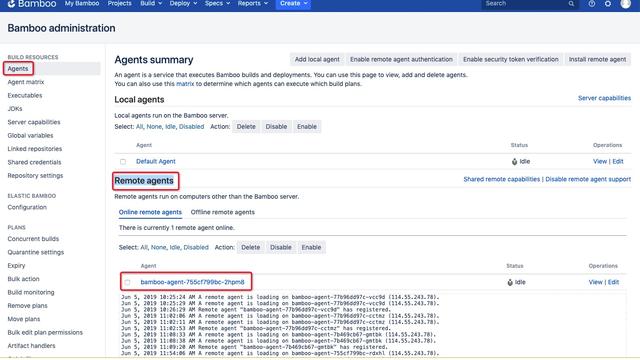Expand the Deploy dropdown menu
640x360 pixels.
183,3
